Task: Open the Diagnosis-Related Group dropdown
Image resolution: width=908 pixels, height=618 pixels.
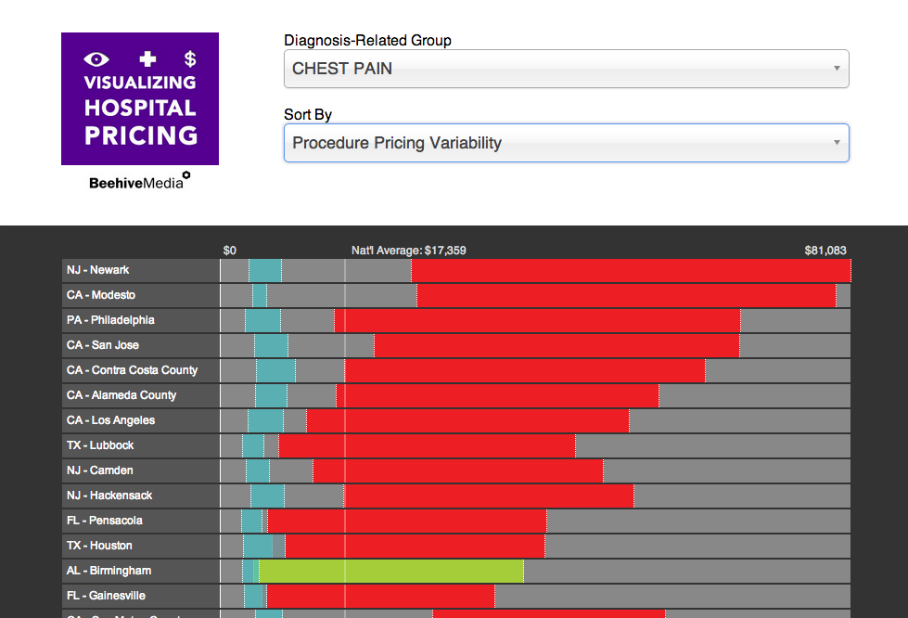Action: [x=566, y=69]
